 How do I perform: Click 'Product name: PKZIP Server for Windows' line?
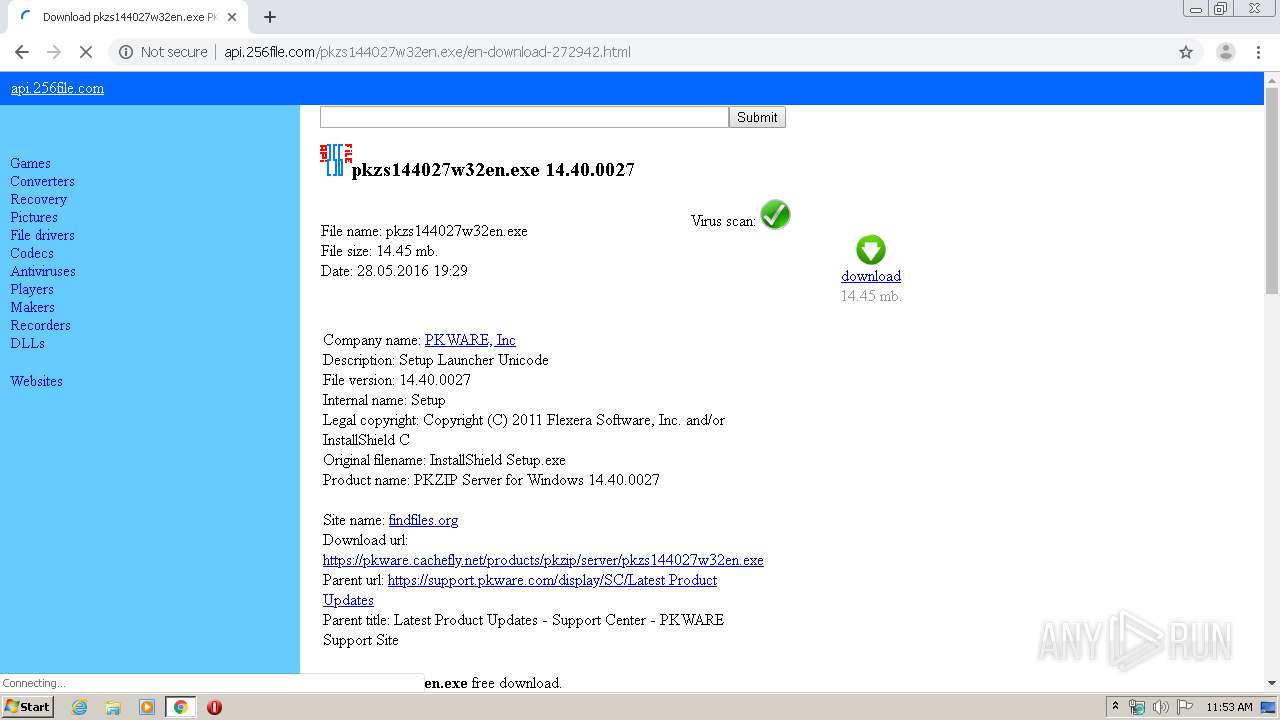[491, 480]
